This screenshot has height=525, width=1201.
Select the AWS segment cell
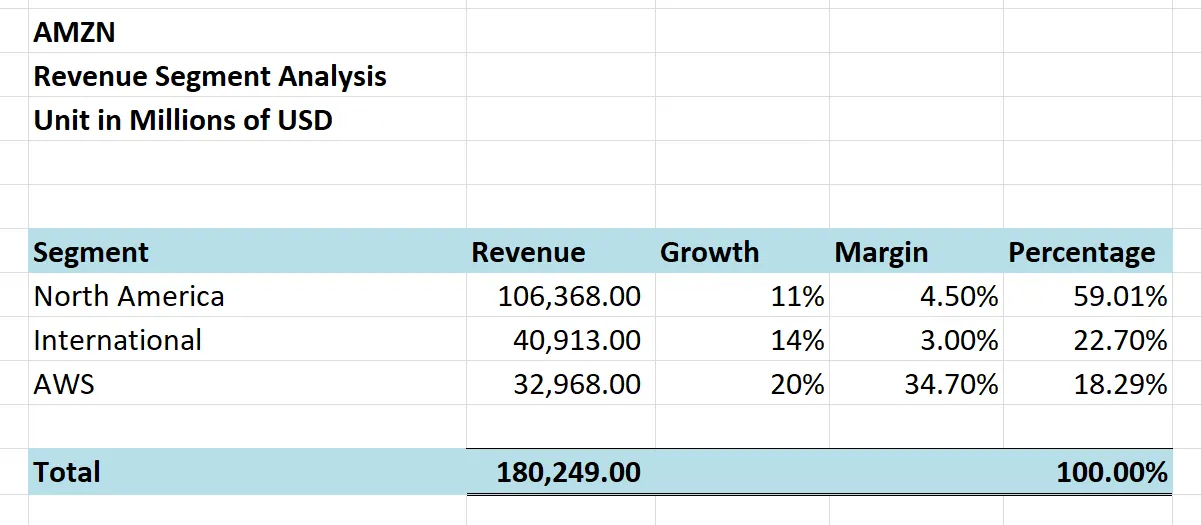click(x=247, y=383)
